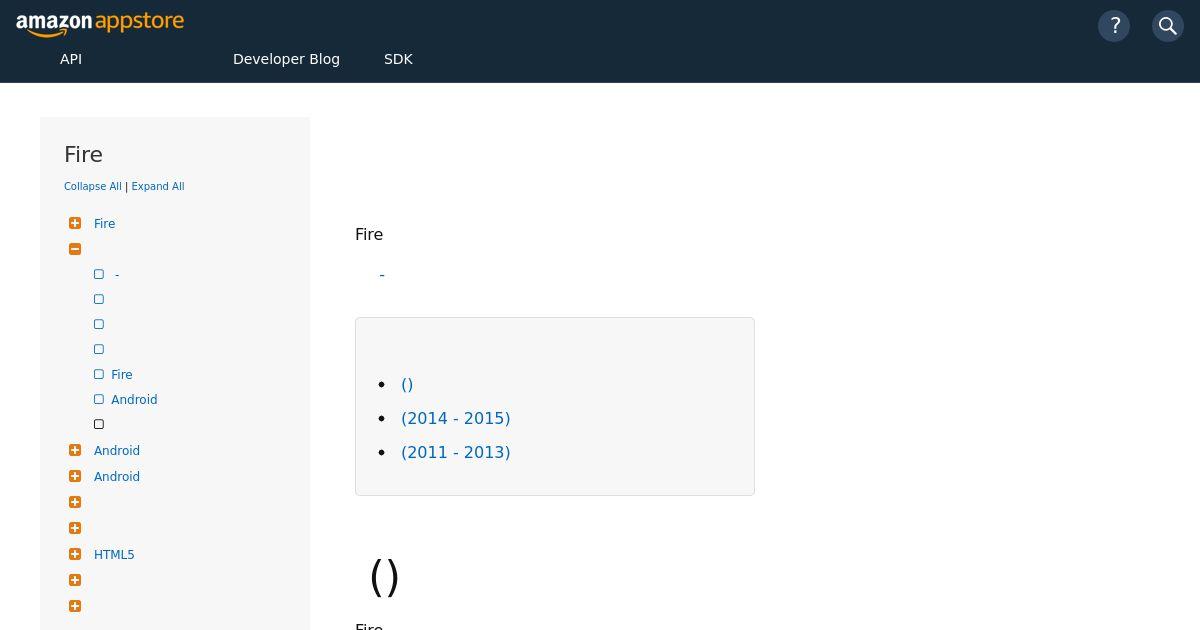Open the Developer Blog navigation item
Image resolution: width=1200 pixels, height=630 pixels.
tap(286, 59)
